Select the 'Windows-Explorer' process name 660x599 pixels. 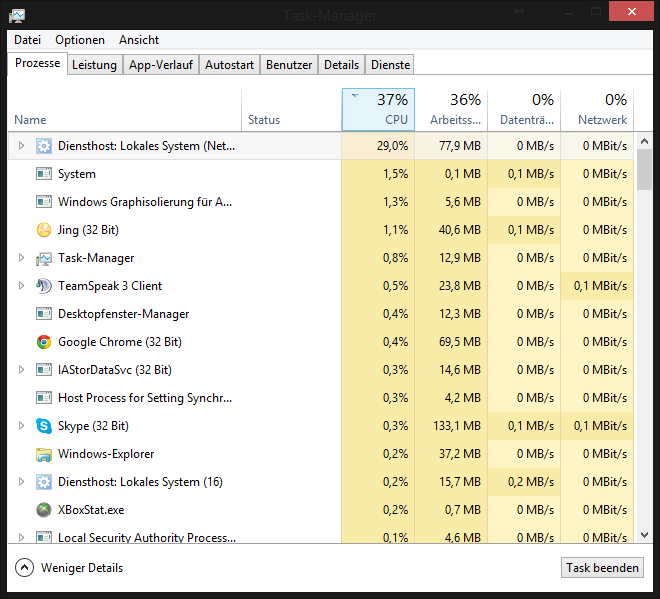[x=106, y=454]
